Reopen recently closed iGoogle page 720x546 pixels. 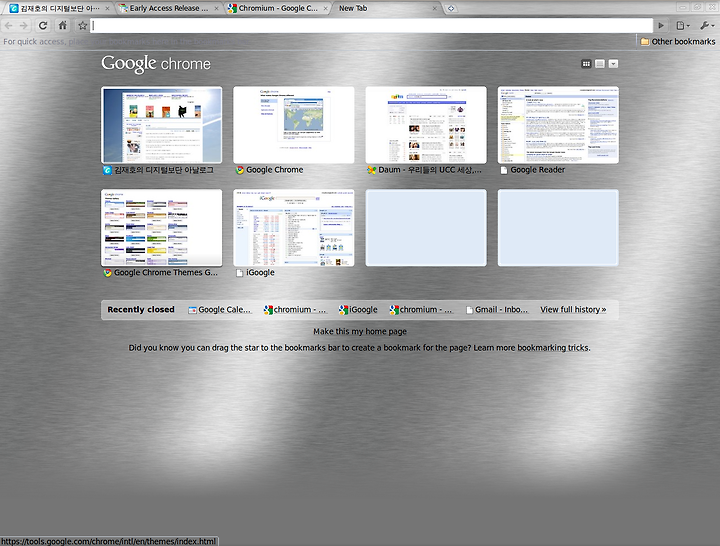(358, 310)
